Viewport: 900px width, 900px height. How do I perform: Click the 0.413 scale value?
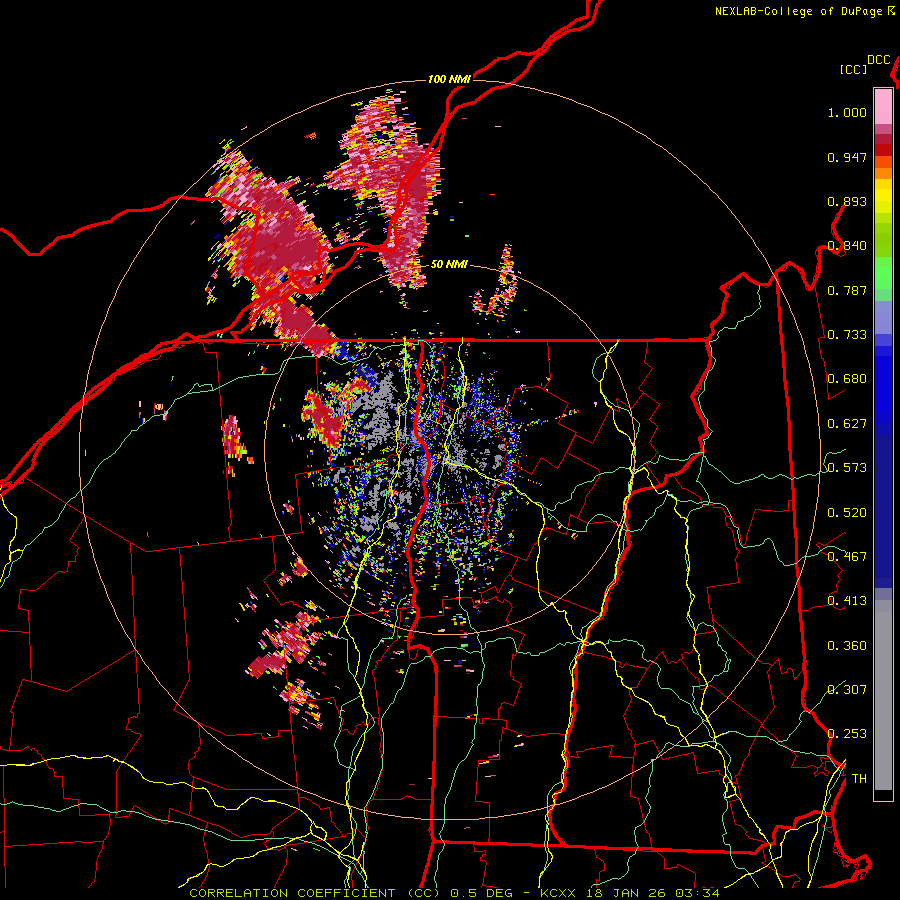coord(847,601)
